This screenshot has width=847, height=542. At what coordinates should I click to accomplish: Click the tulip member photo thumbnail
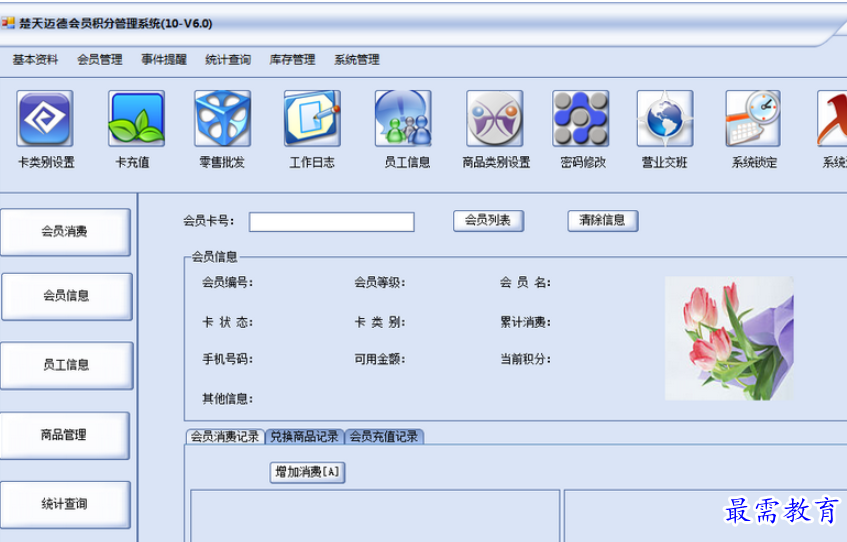click(729, 338)
